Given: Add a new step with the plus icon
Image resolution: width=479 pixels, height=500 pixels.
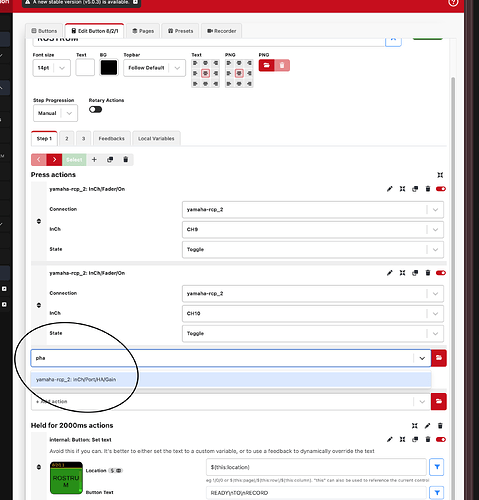Looking at the screenshot, I should tap(94, 160).
